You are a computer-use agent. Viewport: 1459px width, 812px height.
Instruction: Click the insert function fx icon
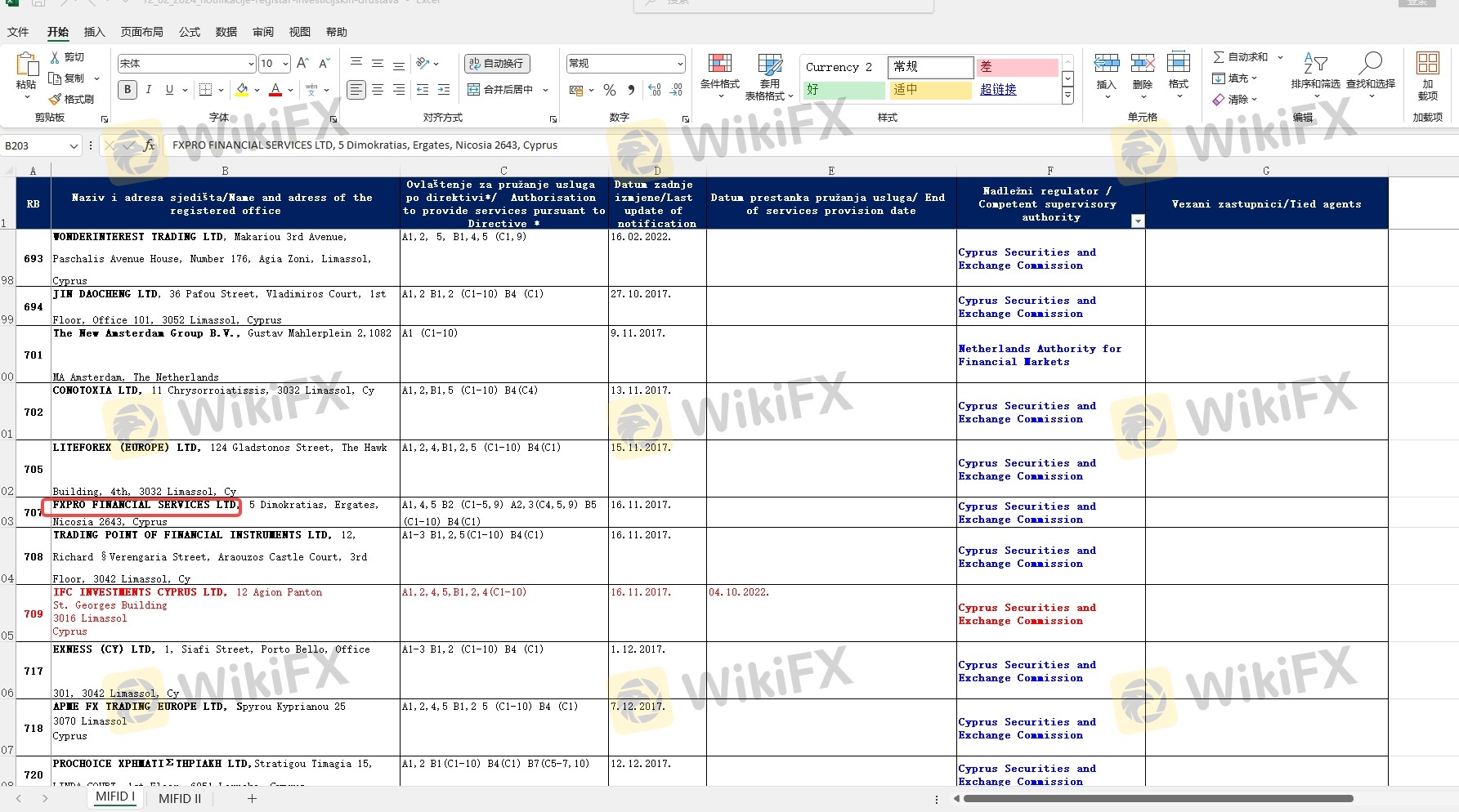point(149,145)
